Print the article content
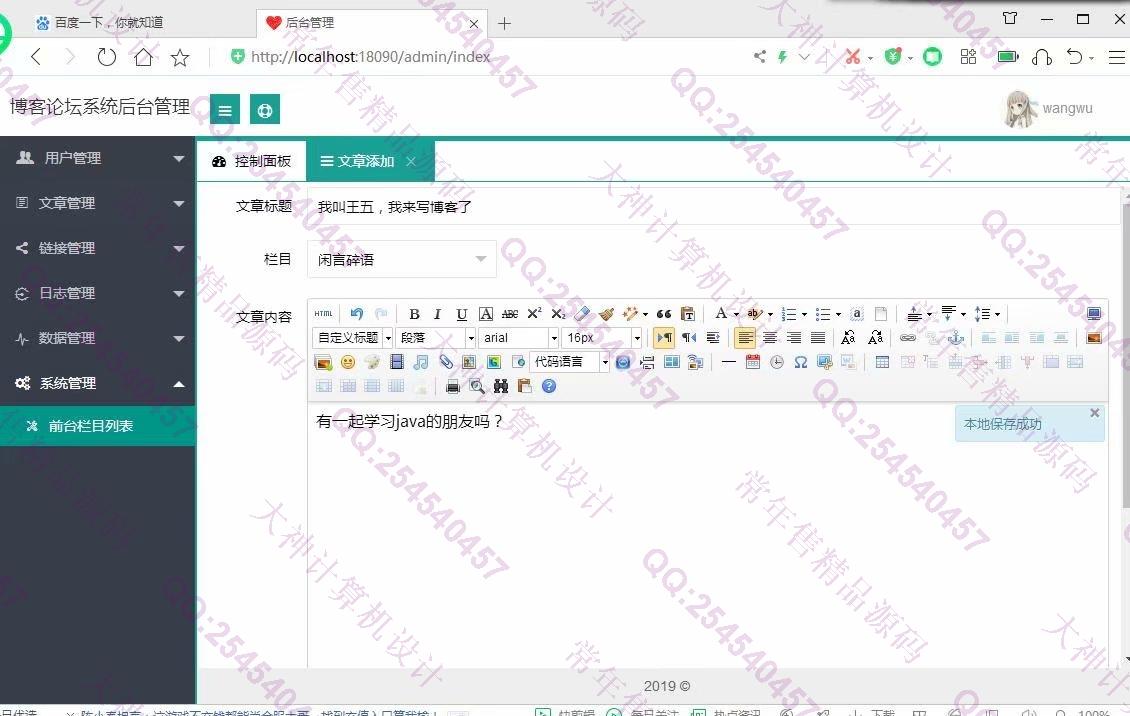 [453, 386]
